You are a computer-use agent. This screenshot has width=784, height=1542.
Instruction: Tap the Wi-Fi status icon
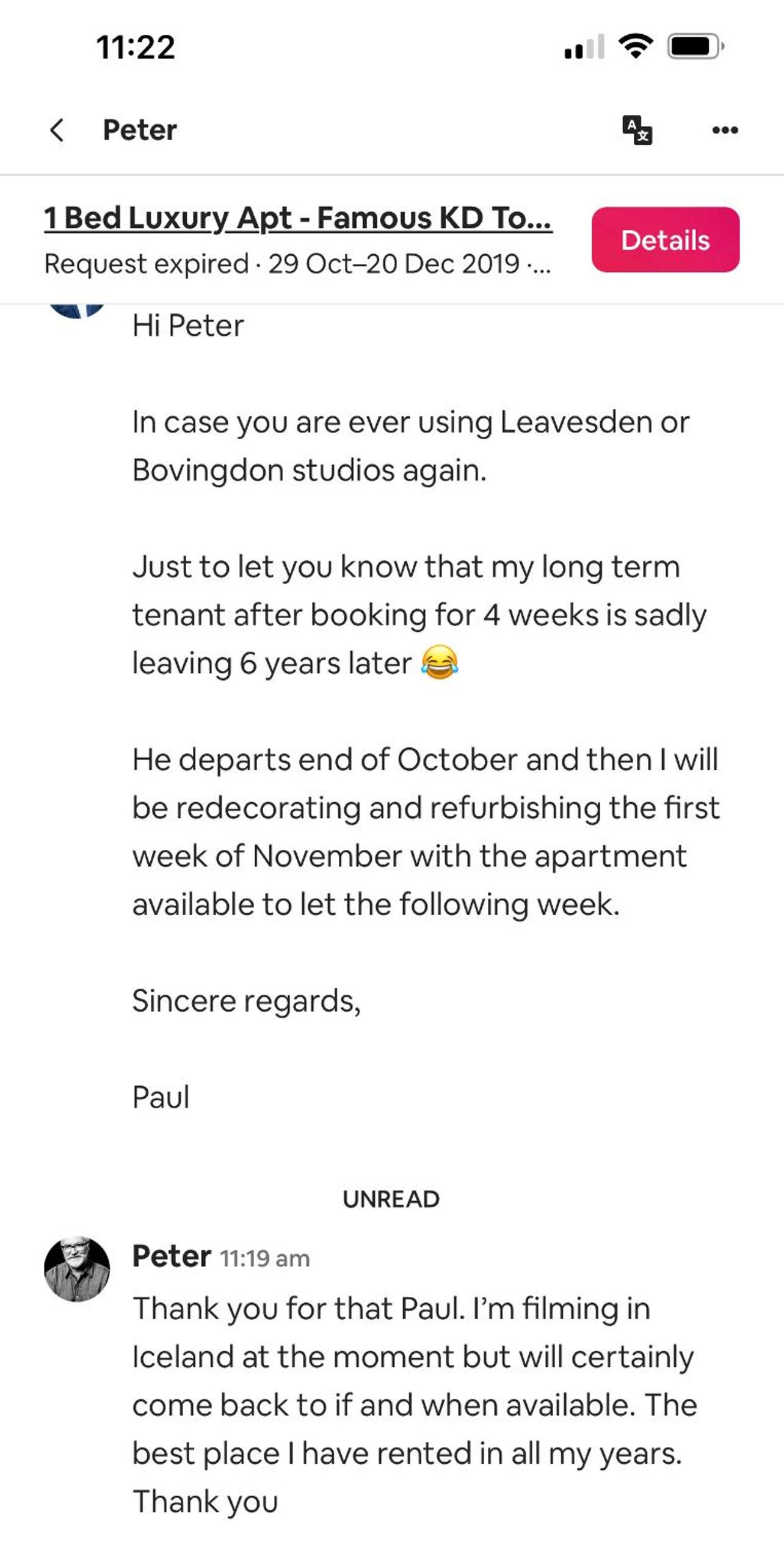(x=636, y=46)
